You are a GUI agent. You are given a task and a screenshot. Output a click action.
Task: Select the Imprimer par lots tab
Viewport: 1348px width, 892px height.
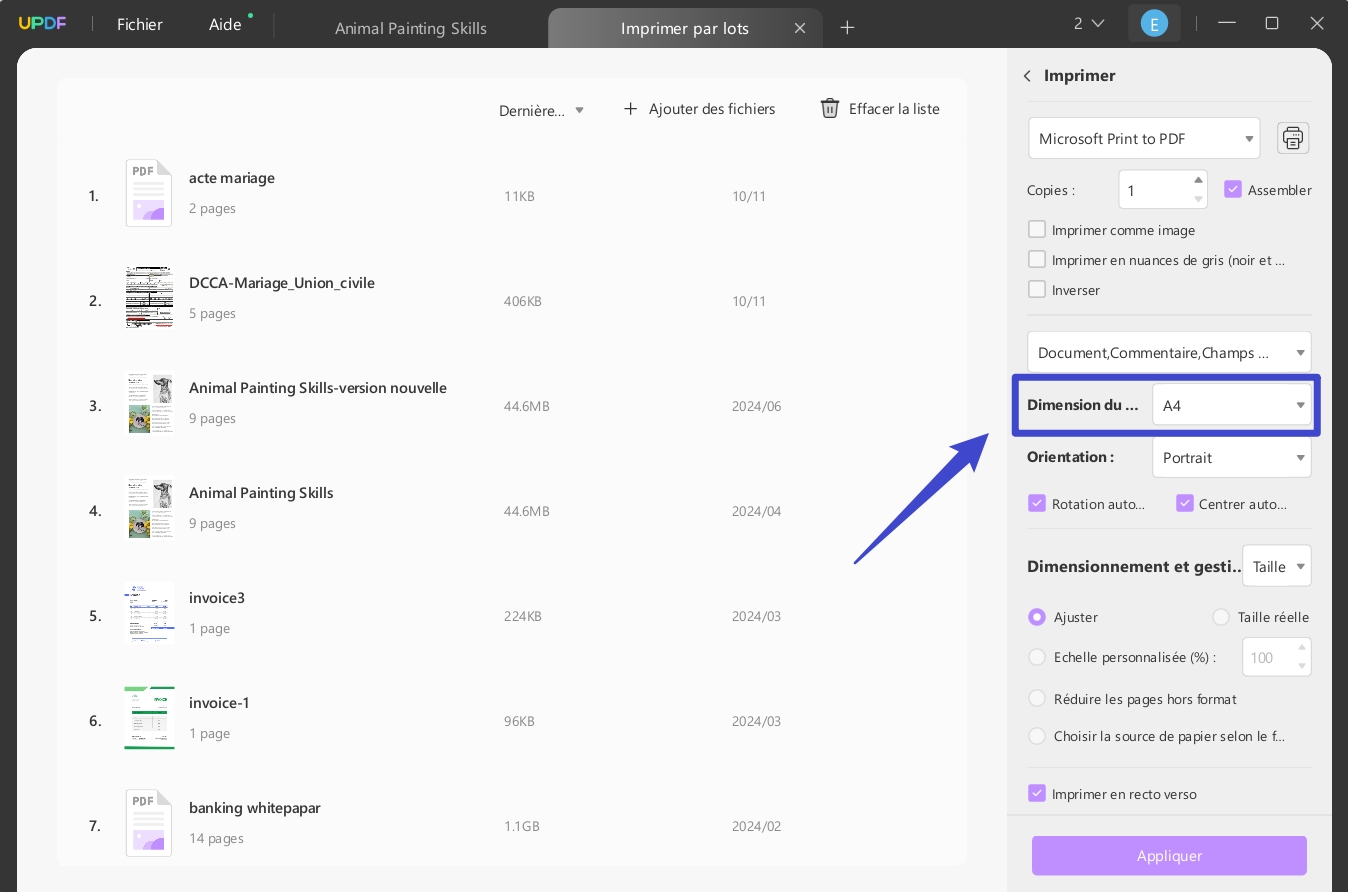[x=685, y=28]
